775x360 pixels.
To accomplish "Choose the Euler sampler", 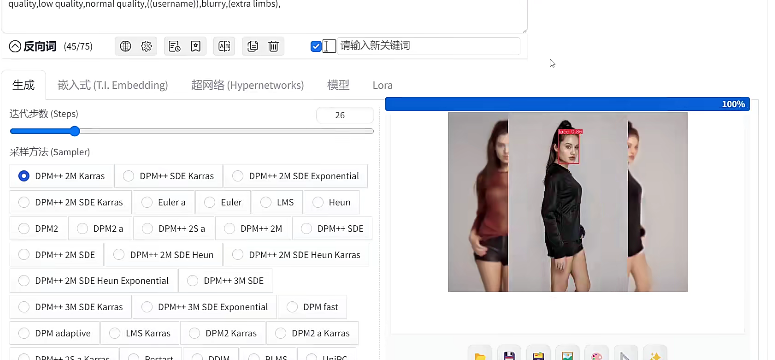I will tap(223, 202).
